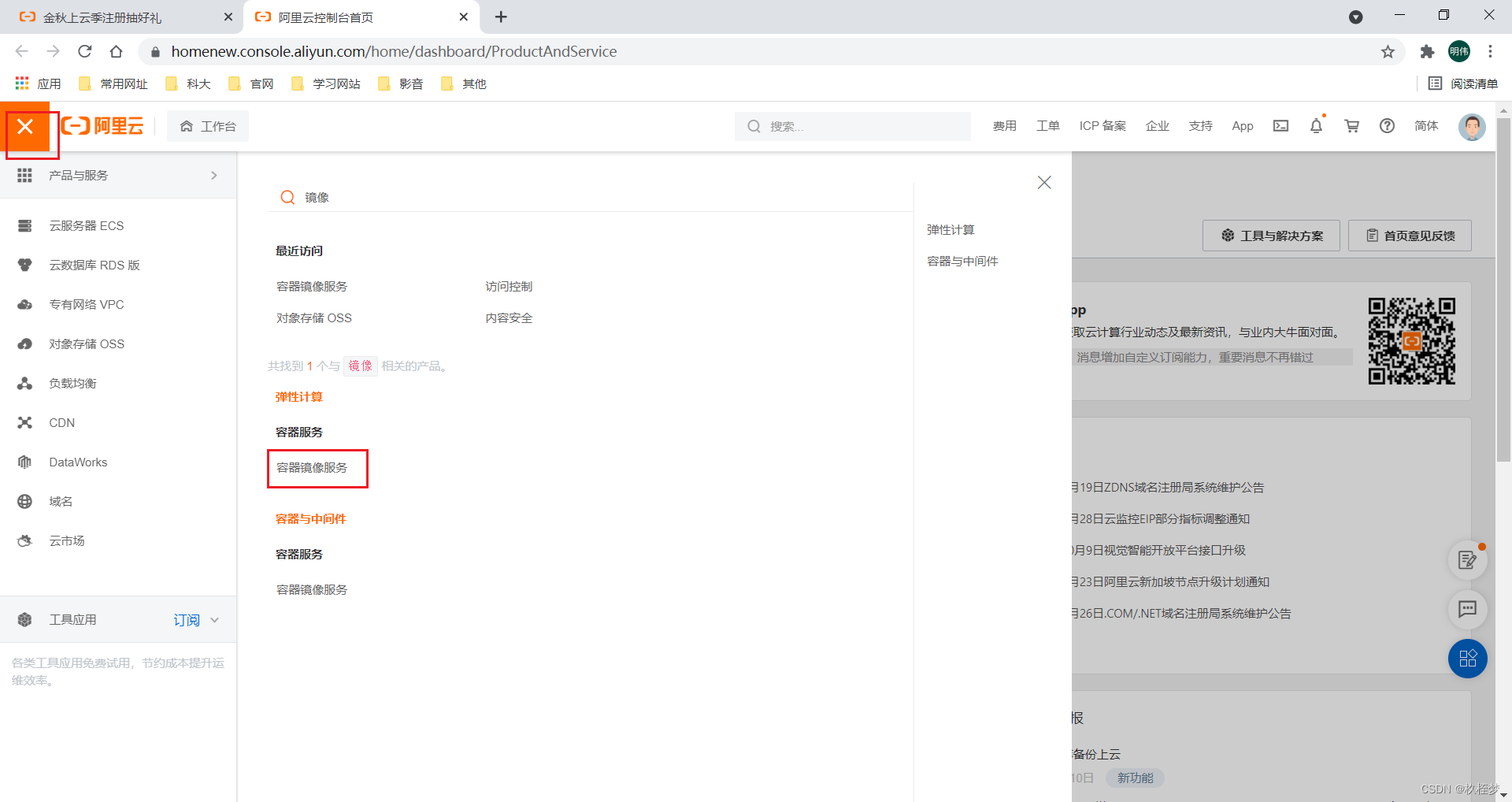This screenshot has height=802, width=1512.
Task: Open recent 访问控制 link
Action: [x=509, y=286]
